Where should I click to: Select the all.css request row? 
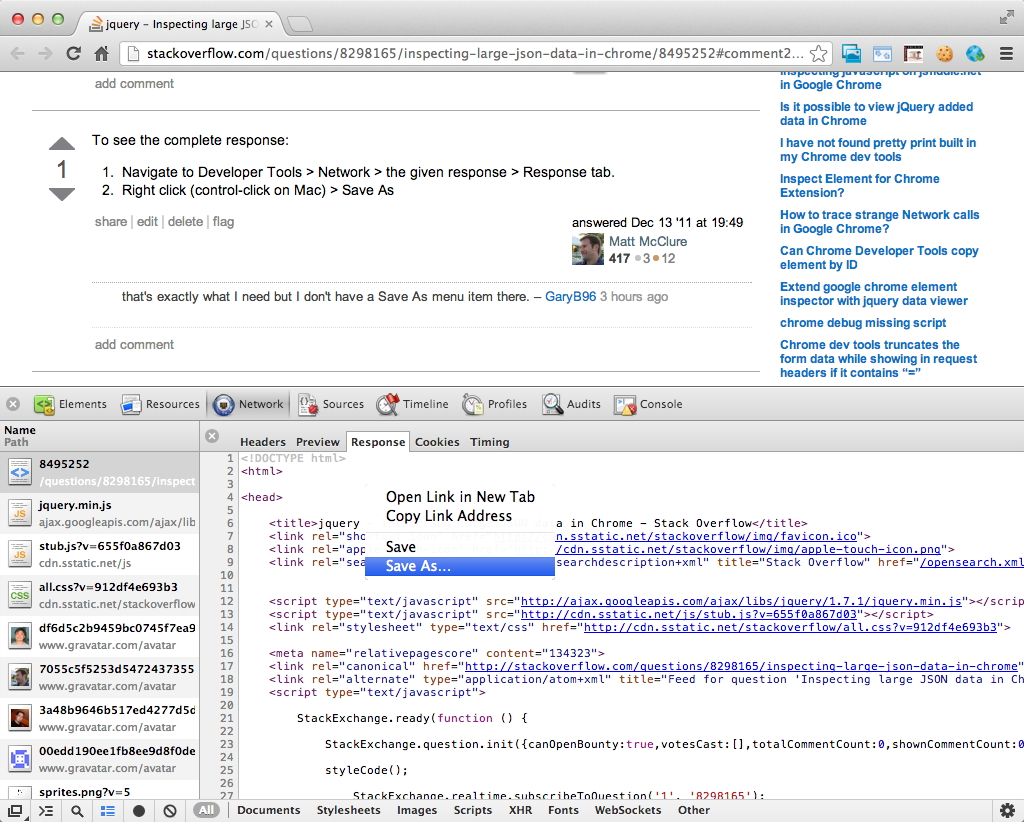(99, 595)
